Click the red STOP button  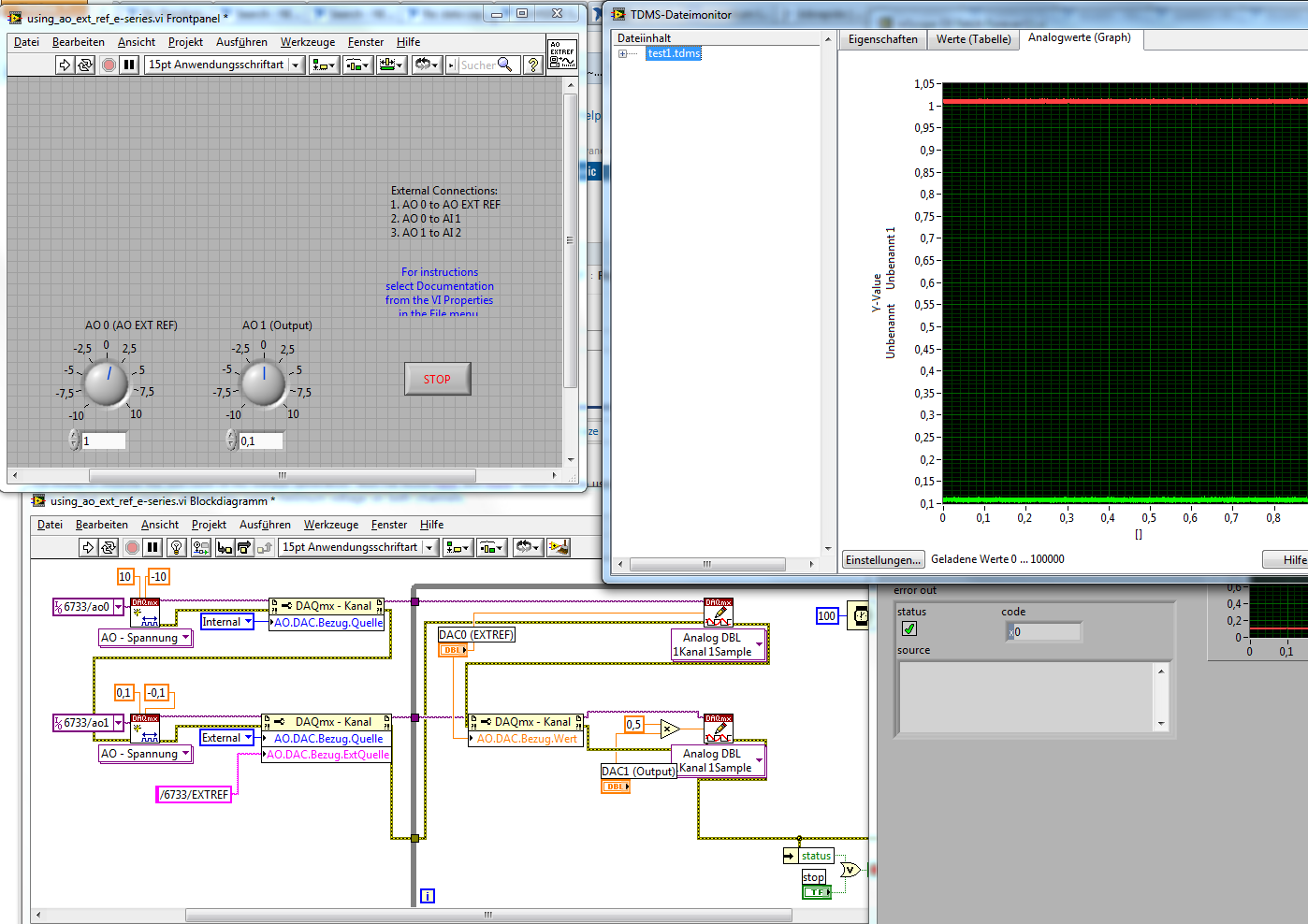click(x=437, y=379)
